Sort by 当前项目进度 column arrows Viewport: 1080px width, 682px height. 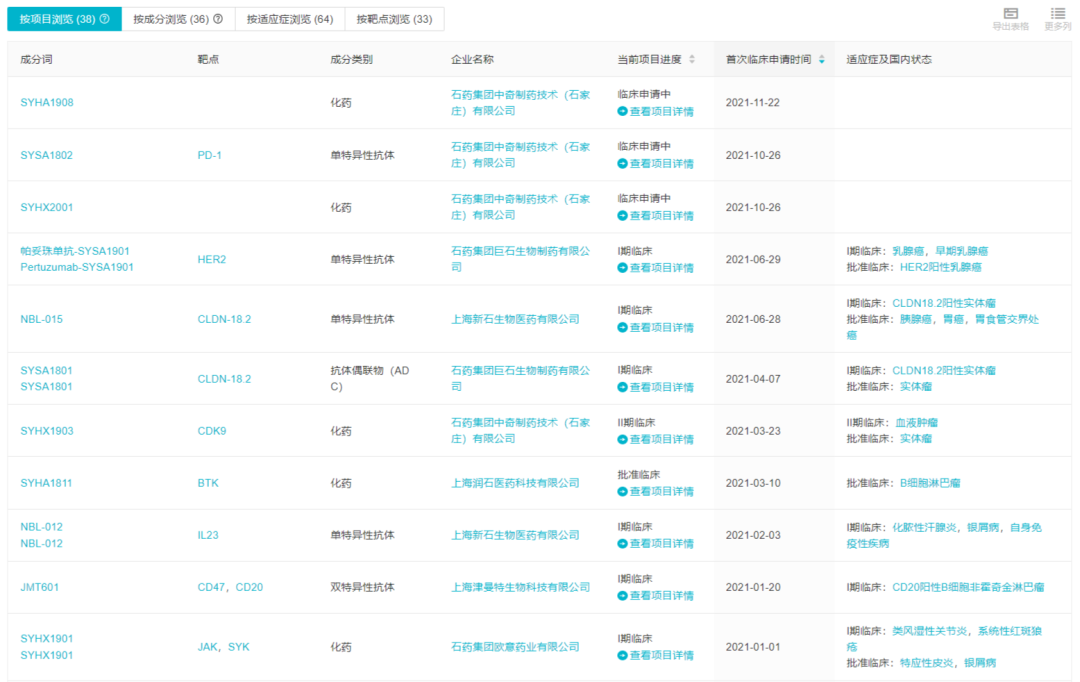tap(692, 60)
